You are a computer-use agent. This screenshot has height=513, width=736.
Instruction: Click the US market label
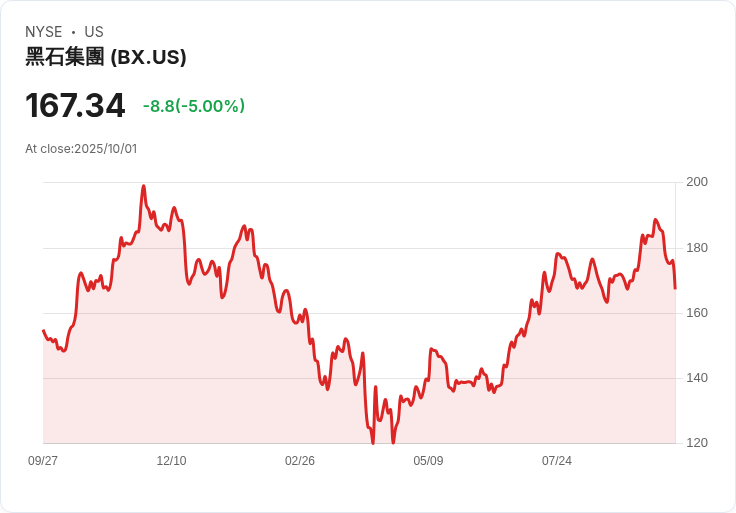(94, 32)
